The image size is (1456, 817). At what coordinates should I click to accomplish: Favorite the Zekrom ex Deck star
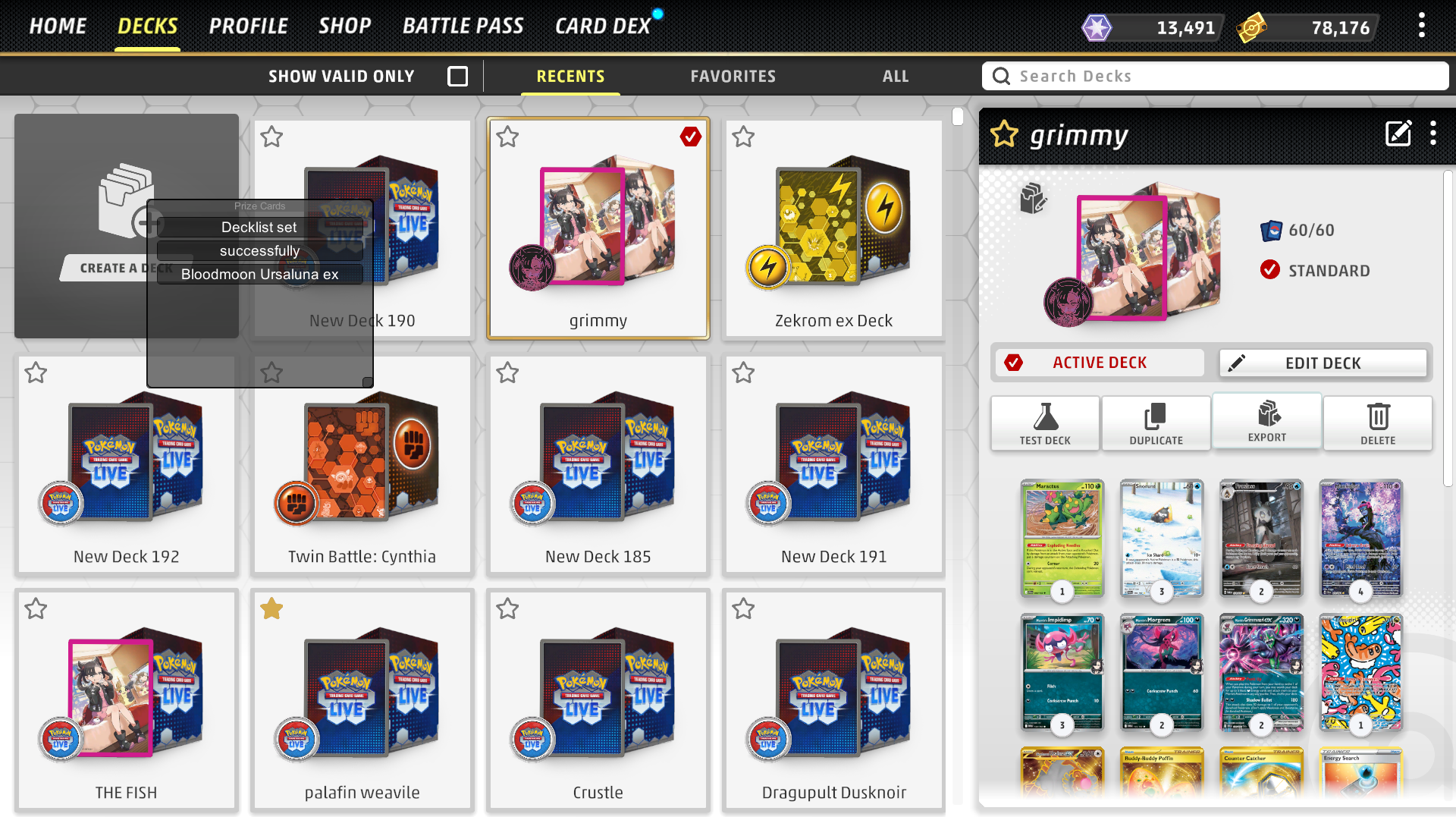743,137
